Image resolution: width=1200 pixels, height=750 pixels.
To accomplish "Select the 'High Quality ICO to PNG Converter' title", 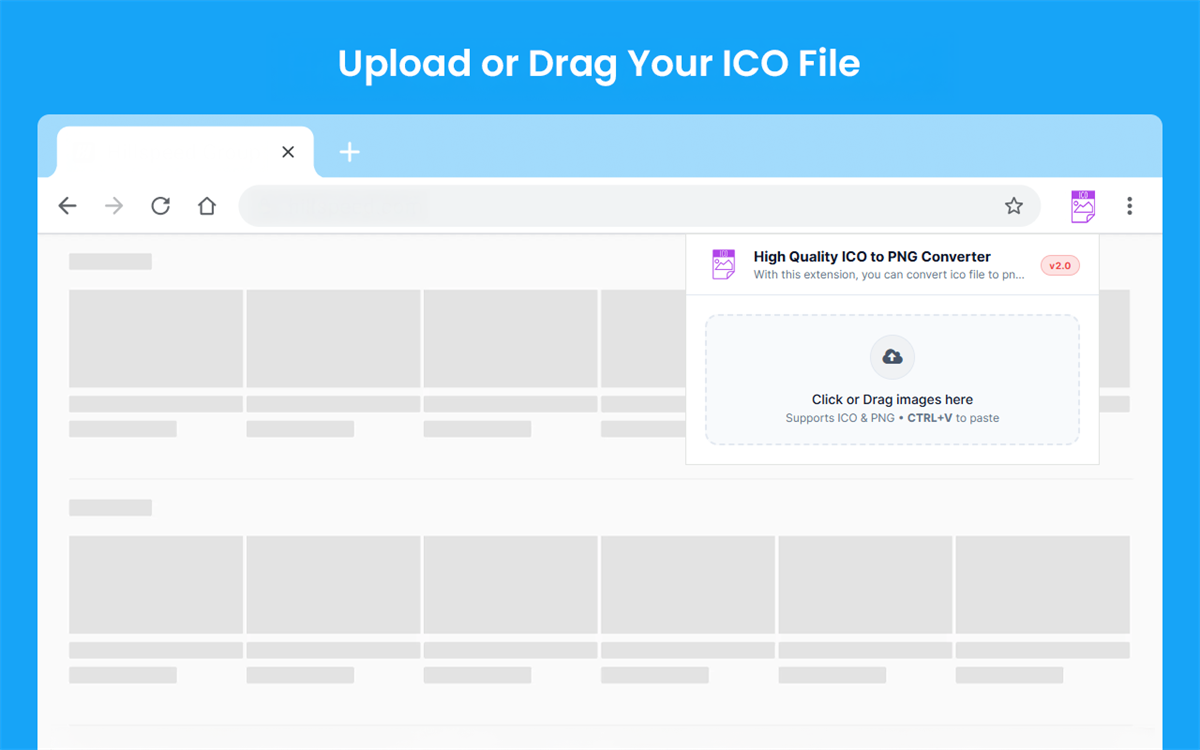I will [x=872, y=257].
